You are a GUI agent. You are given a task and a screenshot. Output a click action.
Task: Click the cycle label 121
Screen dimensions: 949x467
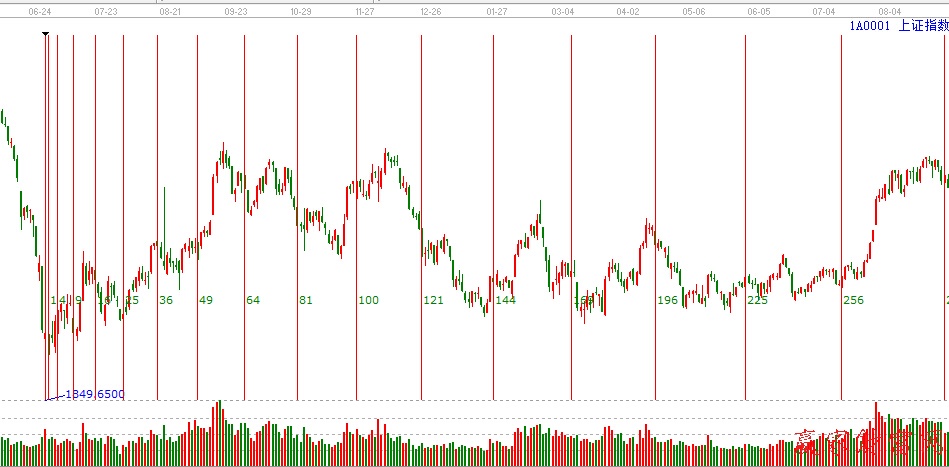tap(433, 300)
